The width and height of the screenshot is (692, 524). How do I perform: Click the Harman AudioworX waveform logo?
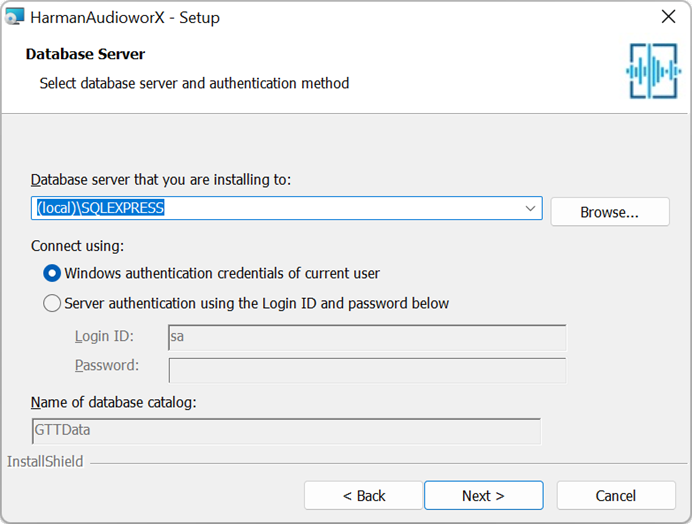pyautogui.click(x=653, y=71)
